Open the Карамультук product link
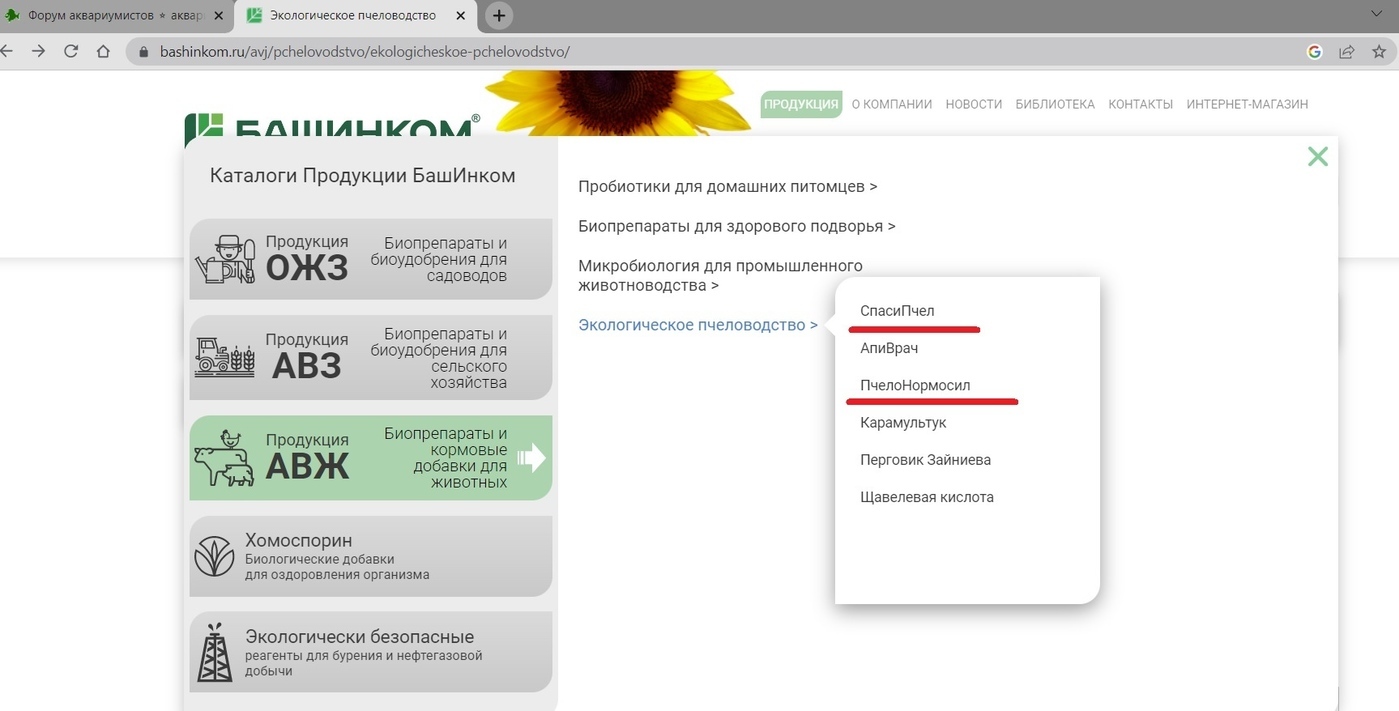This screenshot has height=711, width=1399. pyautogui.click(x=903, y=422)
